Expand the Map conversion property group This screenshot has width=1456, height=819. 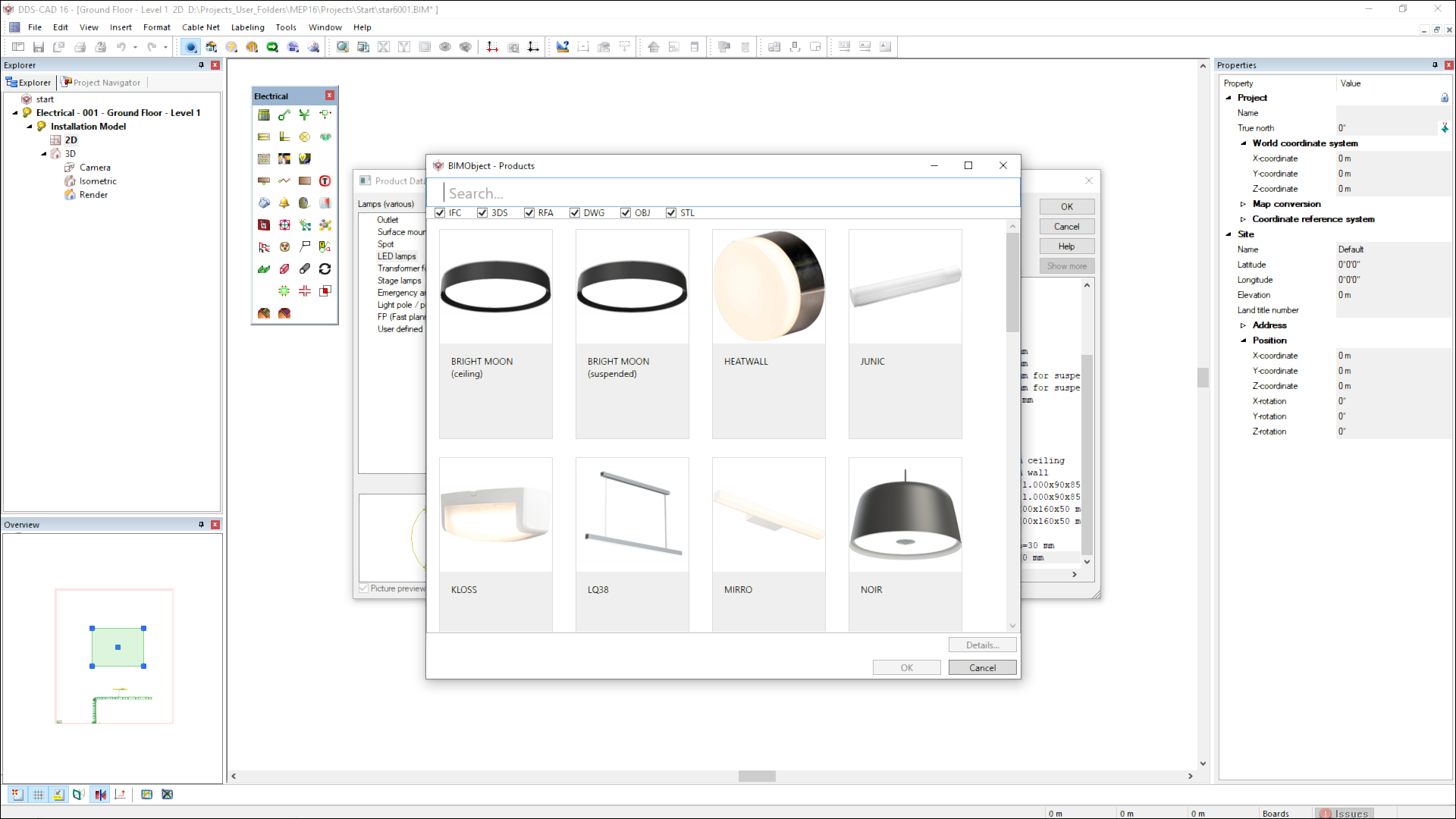tap(1244, 204)
